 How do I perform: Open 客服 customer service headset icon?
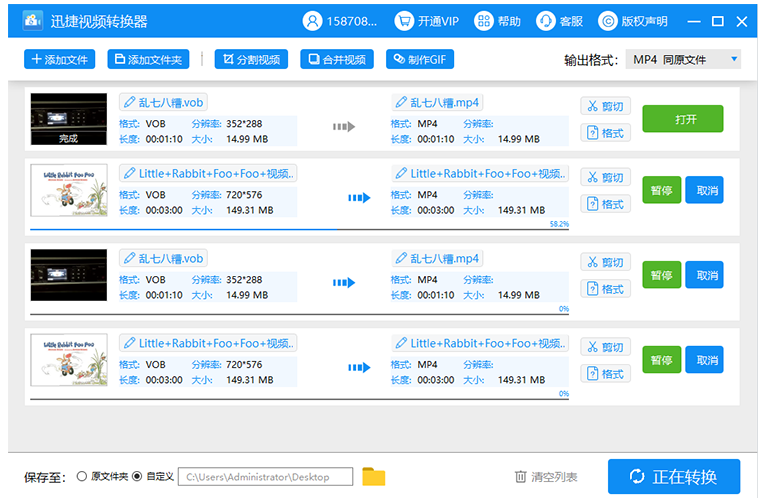click(x=546, y=20)
